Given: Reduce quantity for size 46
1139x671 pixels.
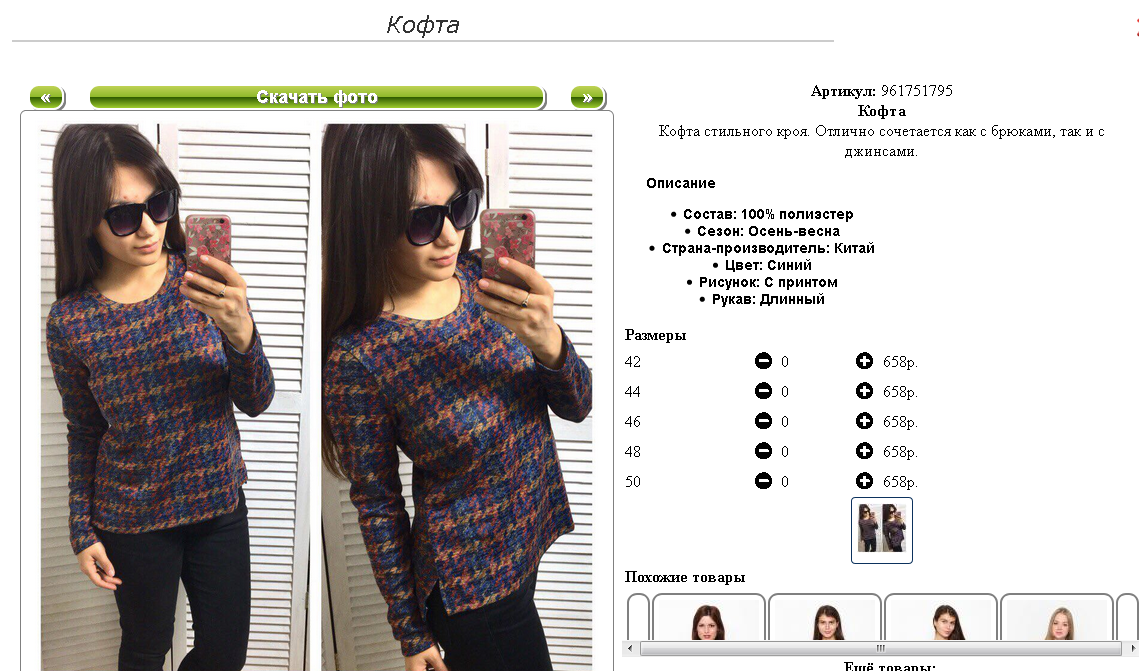Looking at the screenshot, I should pyautogui.click(x=763, y=421).
